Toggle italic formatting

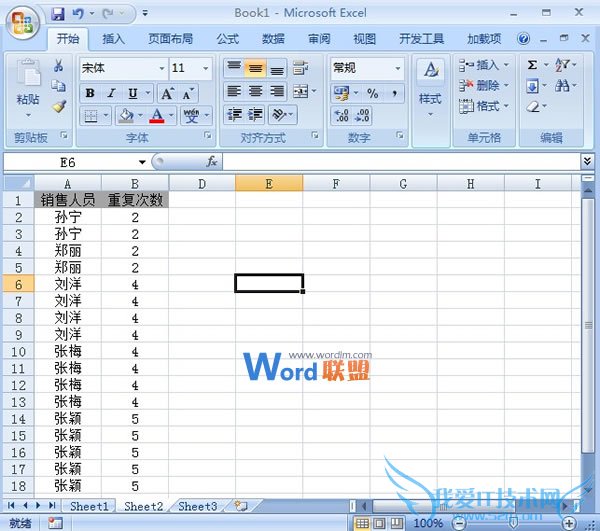(x=111, y=93)
